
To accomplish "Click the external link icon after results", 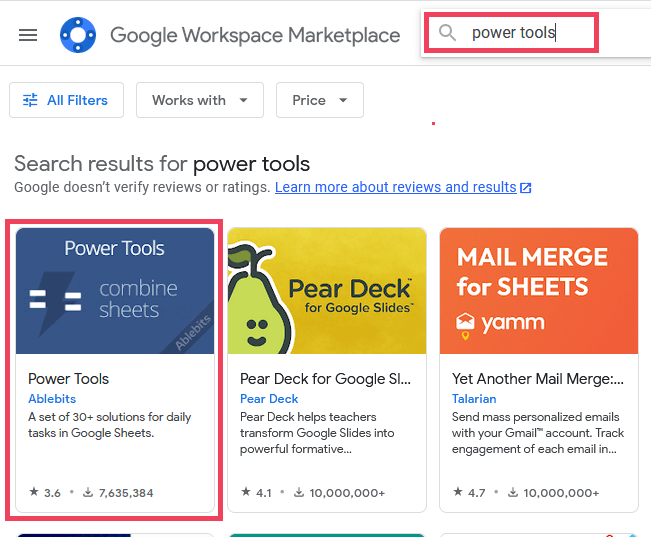I will click(526, 188).
